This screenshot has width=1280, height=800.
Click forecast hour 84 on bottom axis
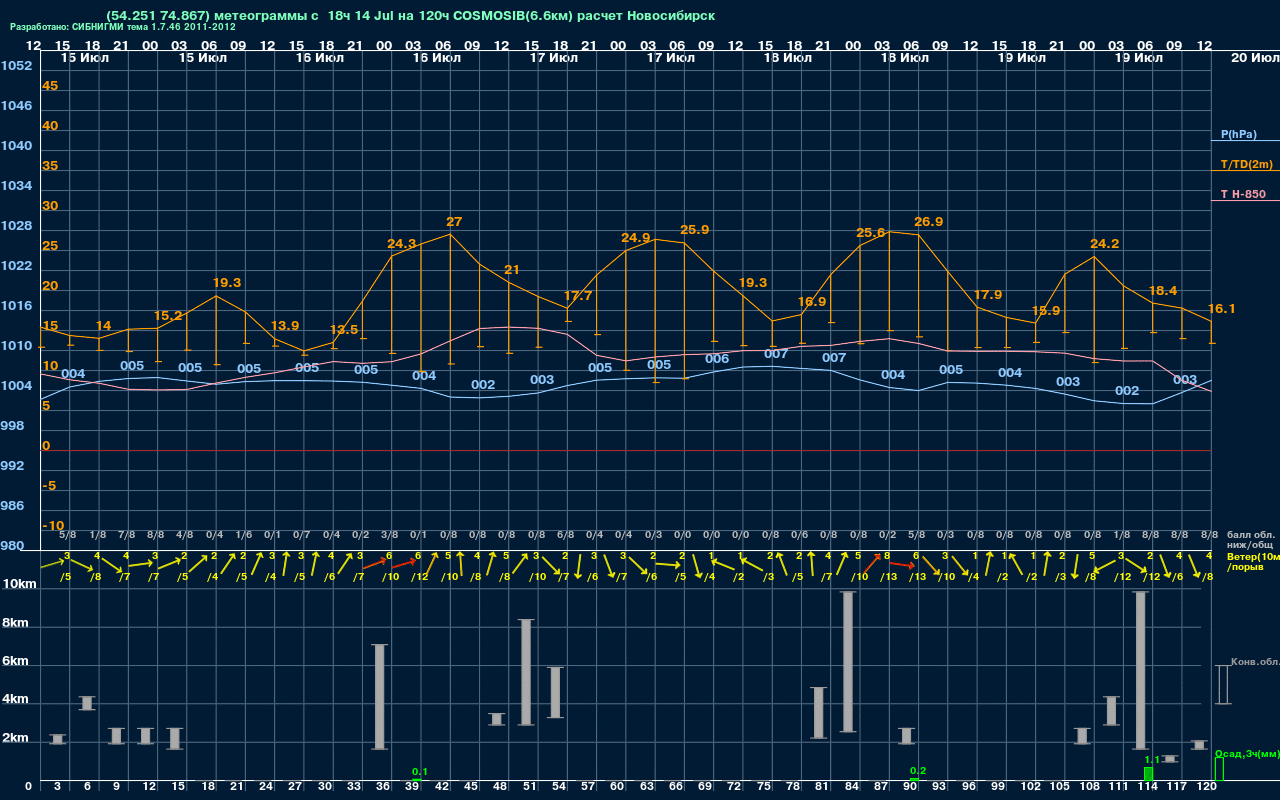[x=851, y=787]
